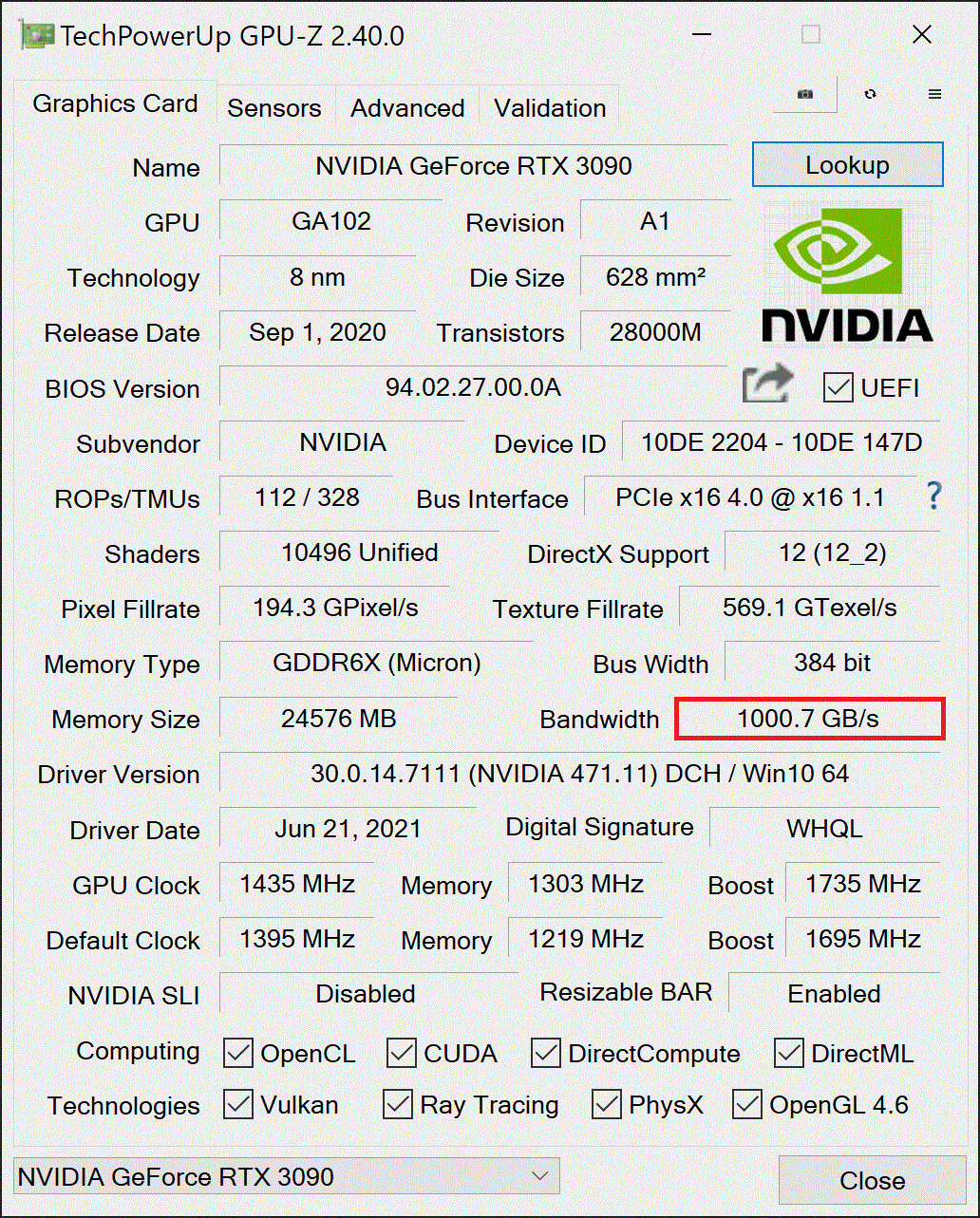
Task: Toggle the Vulkan checkbox
Action: (238, 1104)
